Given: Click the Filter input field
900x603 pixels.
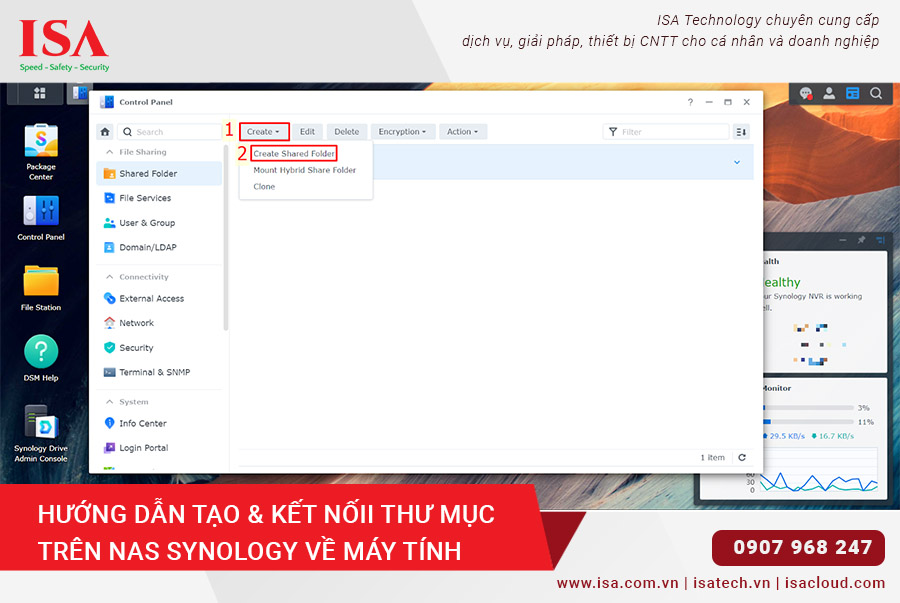Looking at the screenshot, I should click(x=666, y=132).
